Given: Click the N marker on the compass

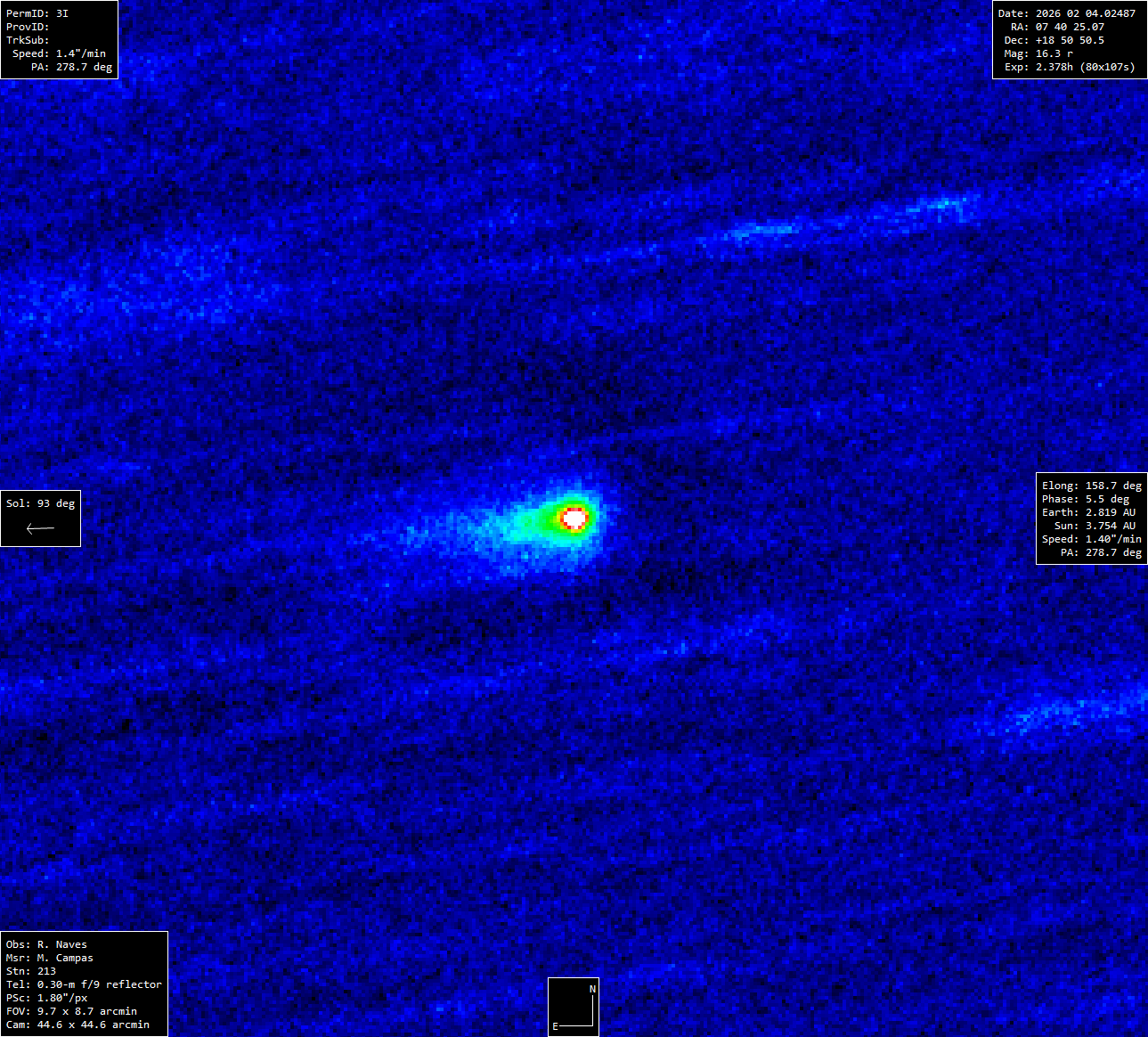Looking at the screenshot, I should [x=592, y=989].
